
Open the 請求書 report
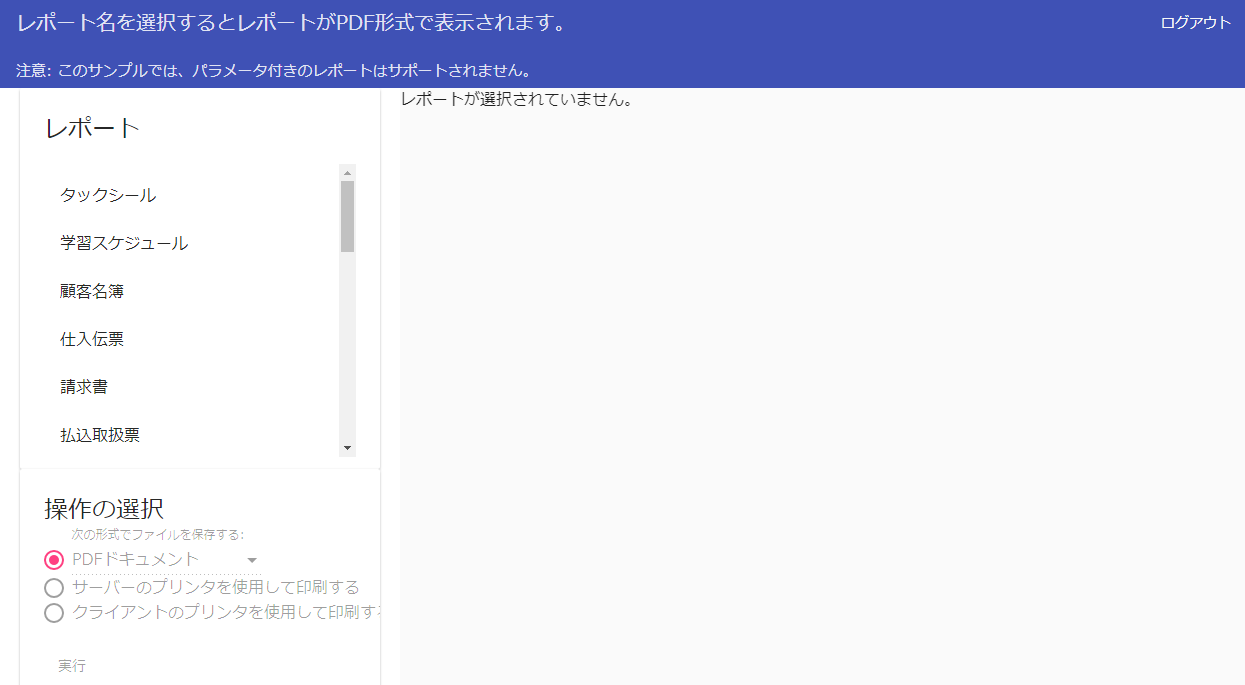(x=84, y=387)
